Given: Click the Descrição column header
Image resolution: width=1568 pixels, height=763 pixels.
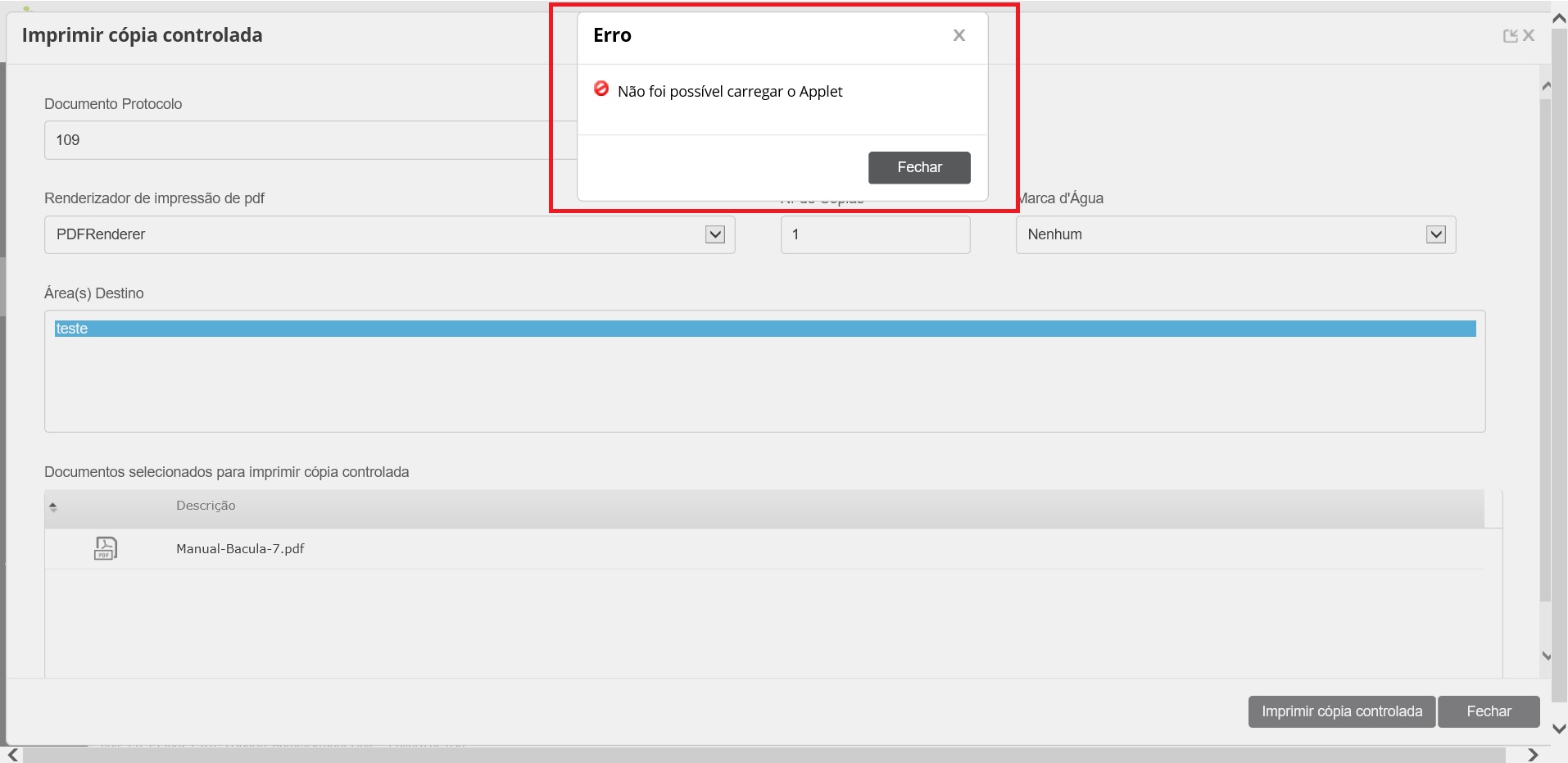Looking at the screenshot, I should [206, 506].
